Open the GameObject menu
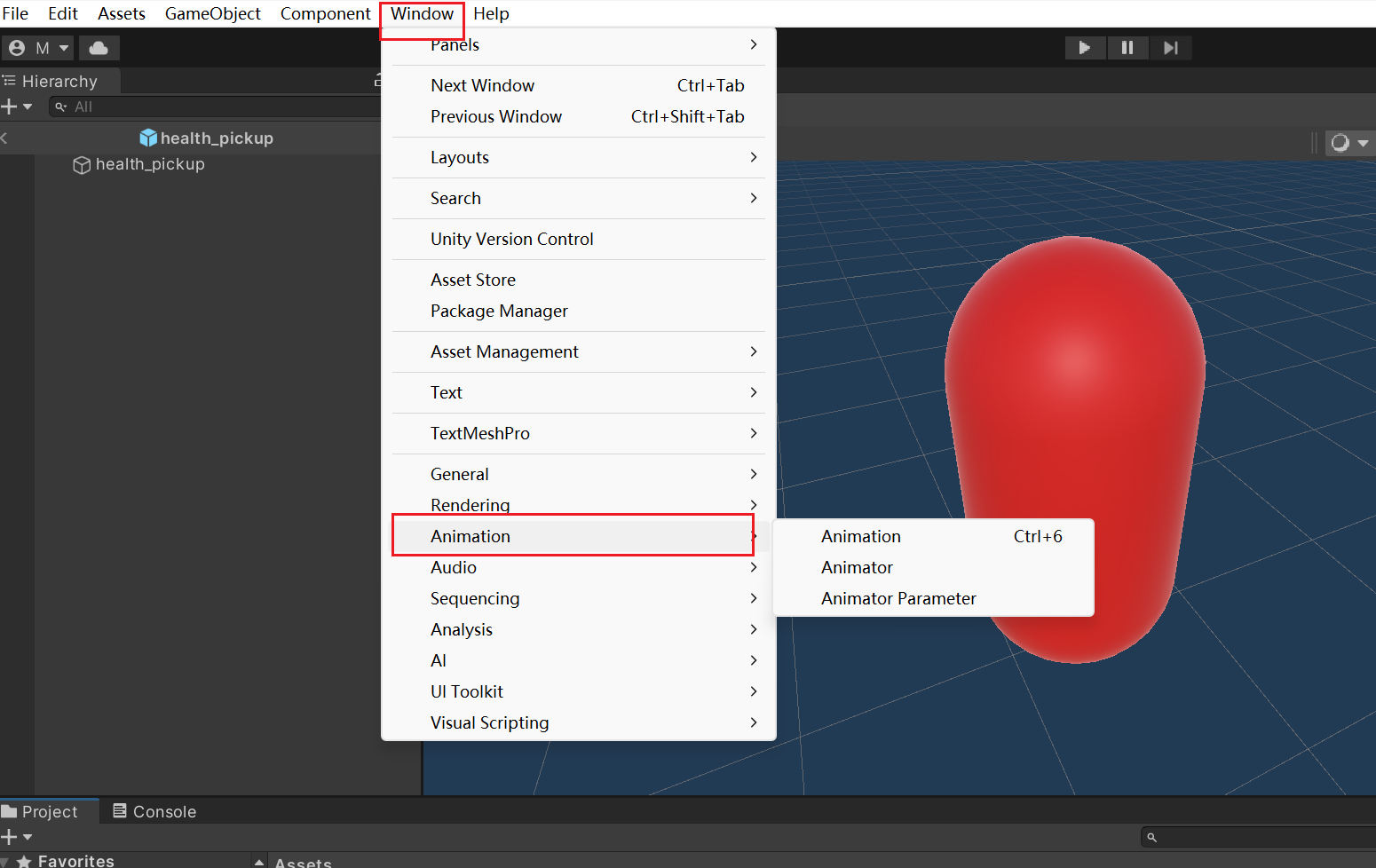This screenshot has width=1376, height=868. (213, 13)
